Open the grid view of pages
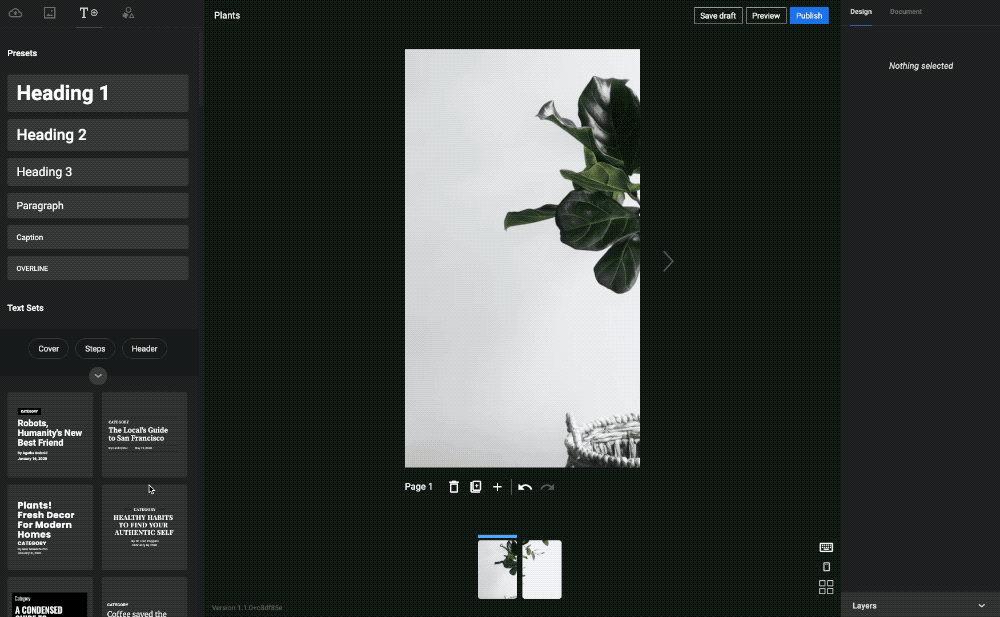Screen dimensions: 1000x617 coord(826,587)
